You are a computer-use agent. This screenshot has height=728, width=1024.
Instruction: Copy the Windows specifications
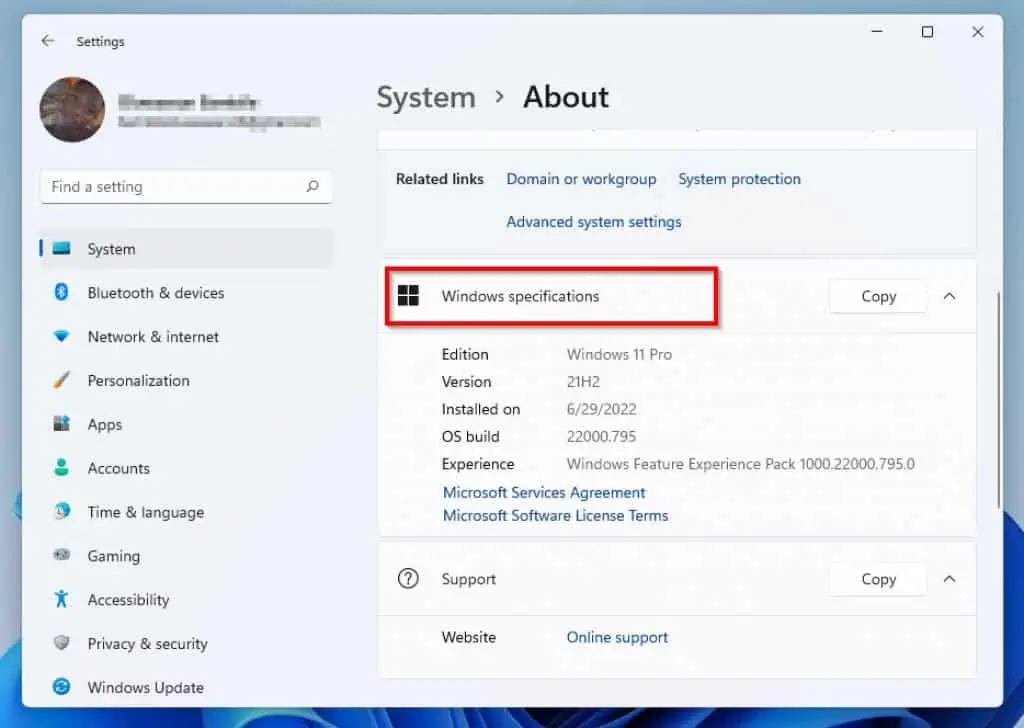click(x=878, y=296)
